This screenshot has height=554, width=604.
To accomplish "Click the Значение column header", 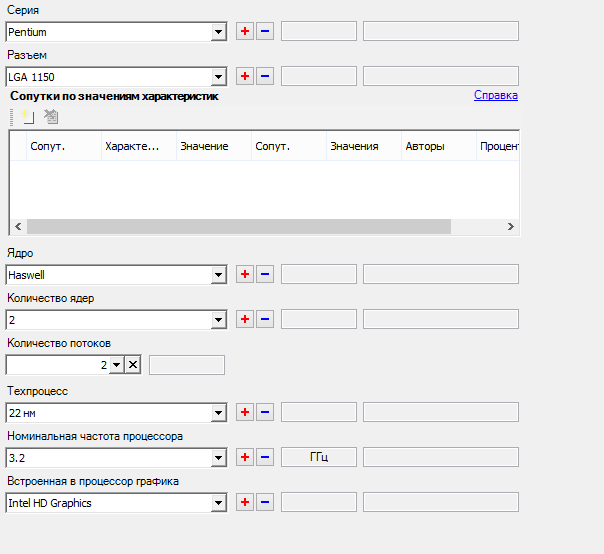I will click(x=203, y=146).
